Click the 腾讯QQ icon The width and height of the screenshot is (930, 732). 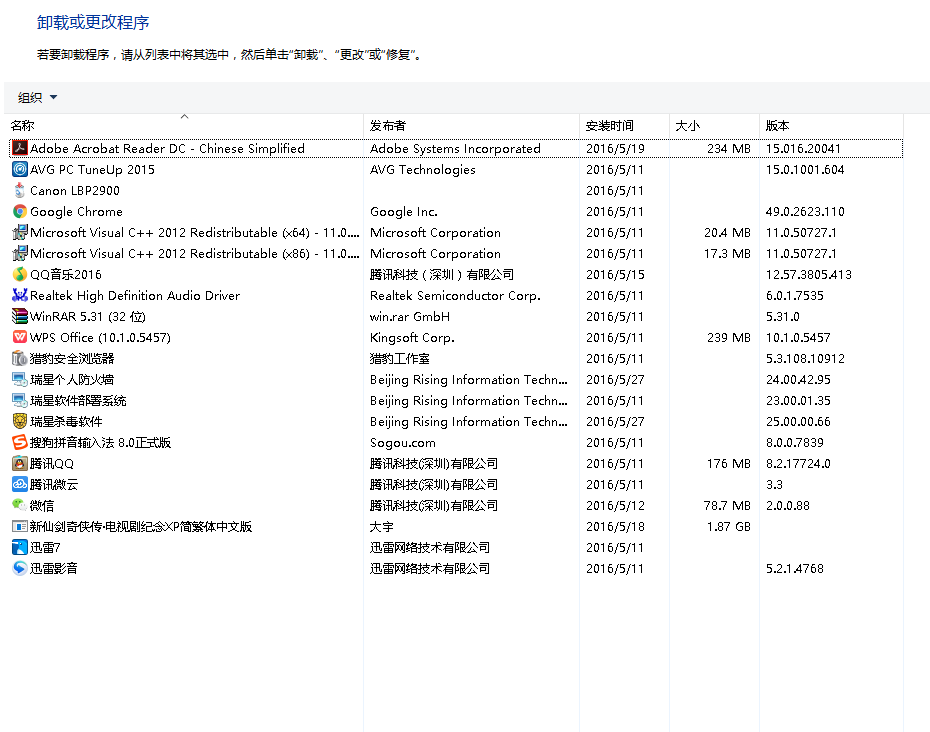tap(20, 463)
